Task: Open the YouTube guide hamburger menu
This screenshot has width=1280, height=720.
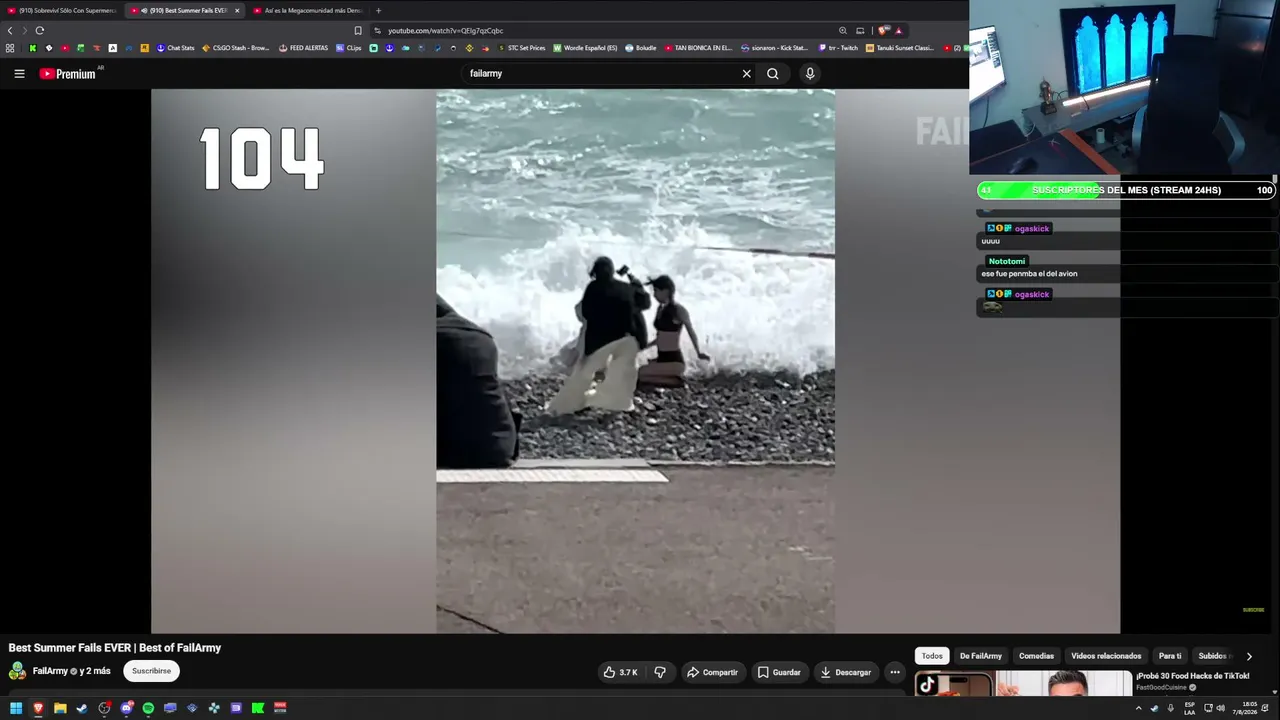Action: [19, 73]
